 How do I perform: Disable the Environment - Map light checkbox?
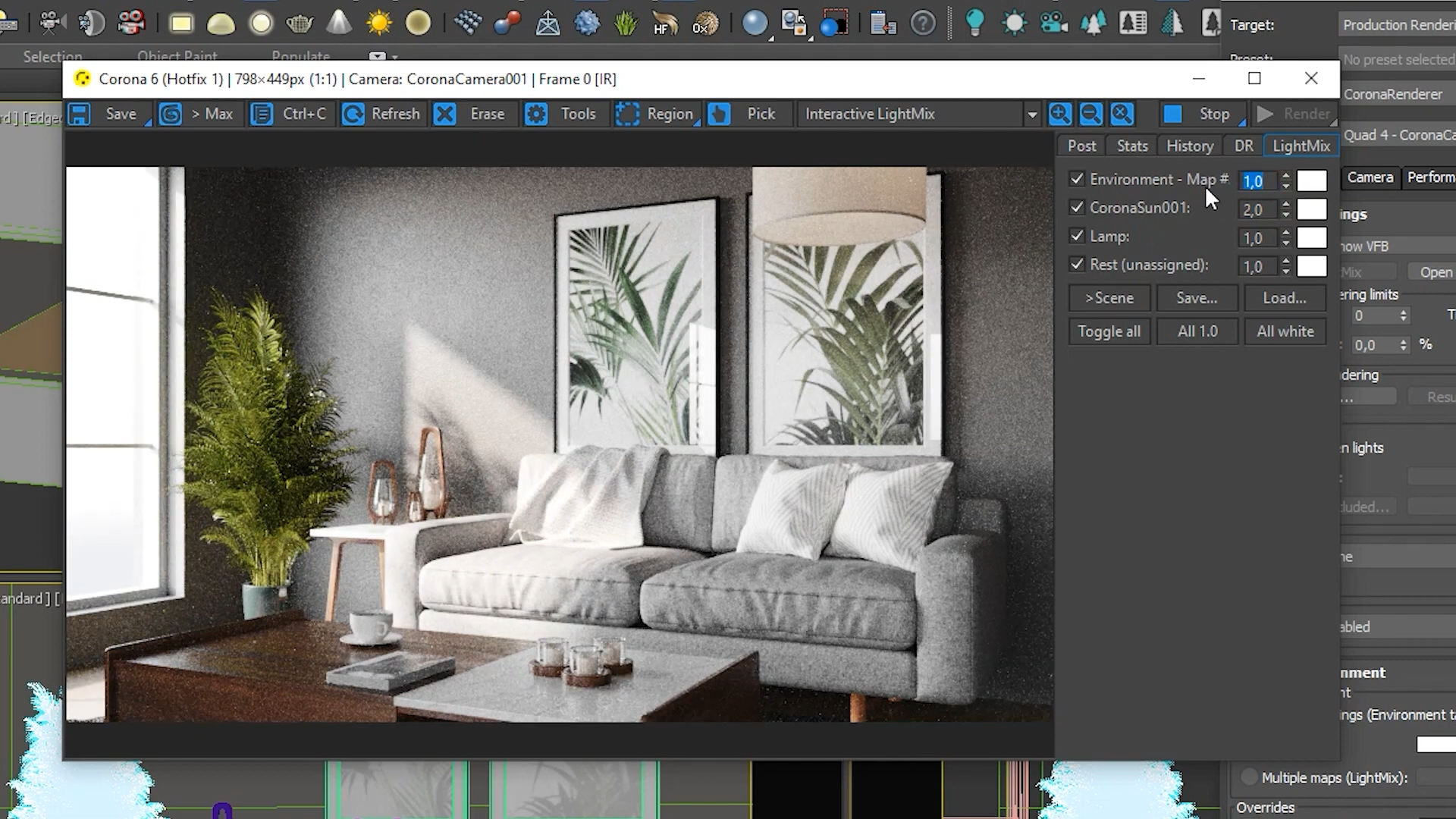[x=1077, y=179]
